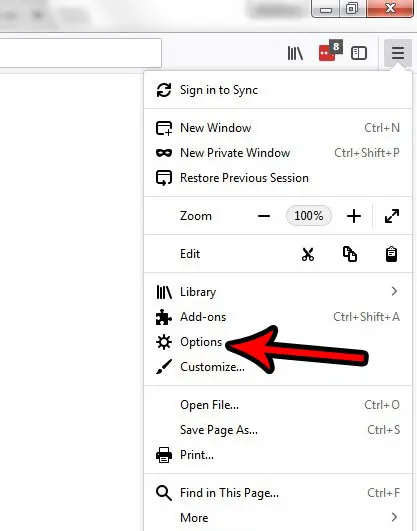Click the Sync arrows icon
The image size is (417, 531).
click(x=164, y=90)
